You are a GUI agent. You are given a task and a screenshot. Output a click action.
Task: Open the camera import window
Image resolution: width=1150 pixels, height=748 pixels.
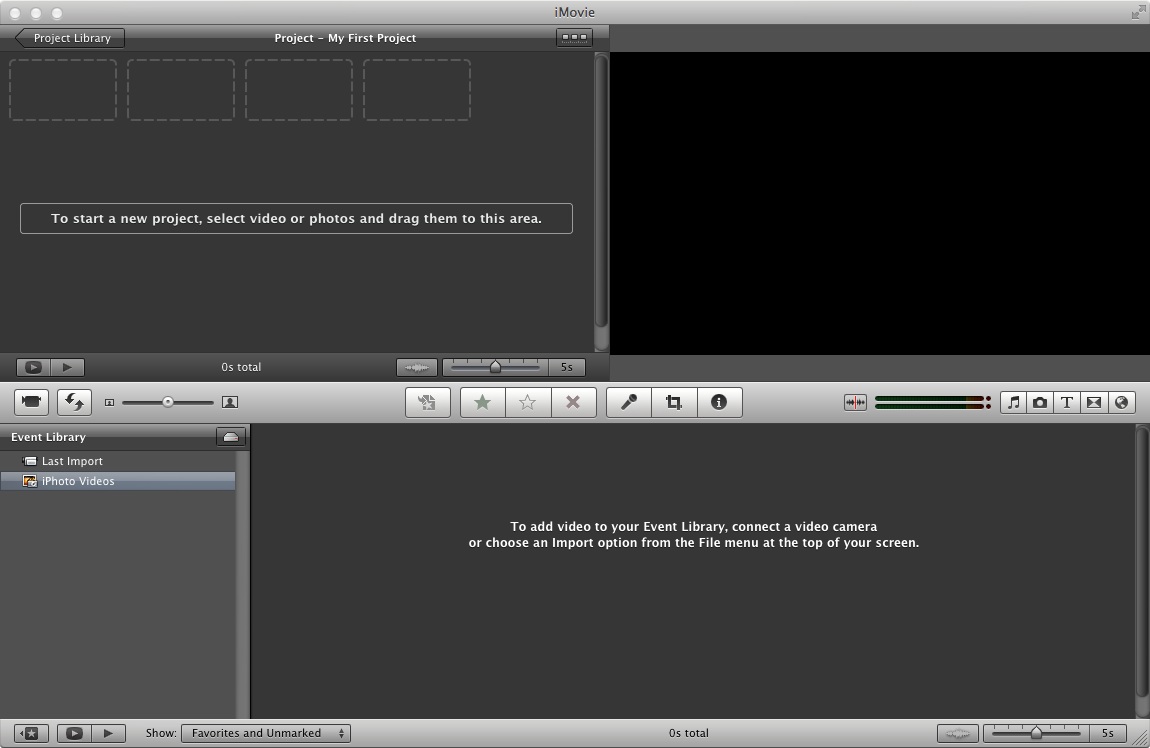31,402
